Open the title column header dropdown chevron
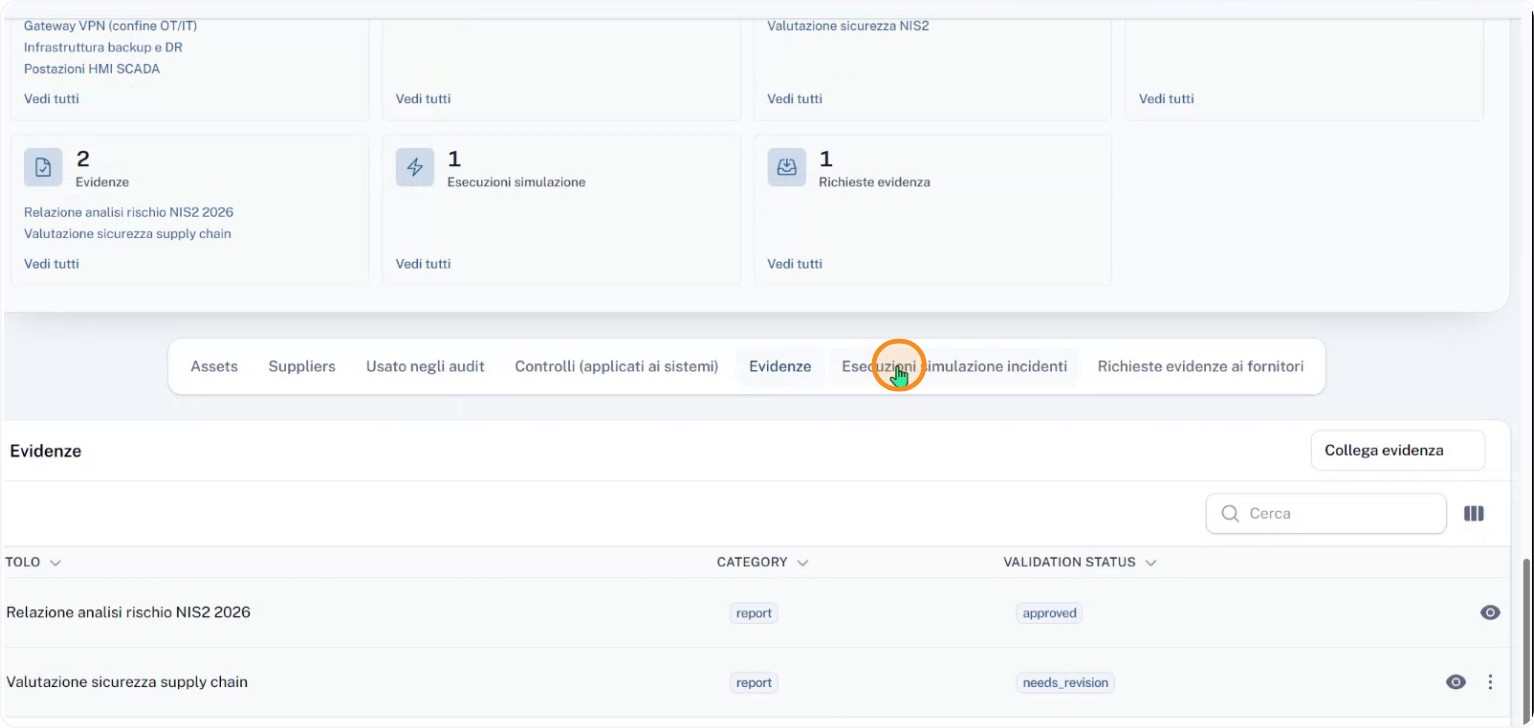Image resolution: width=1534 pixels, height=728 pixels. point(55,563)
